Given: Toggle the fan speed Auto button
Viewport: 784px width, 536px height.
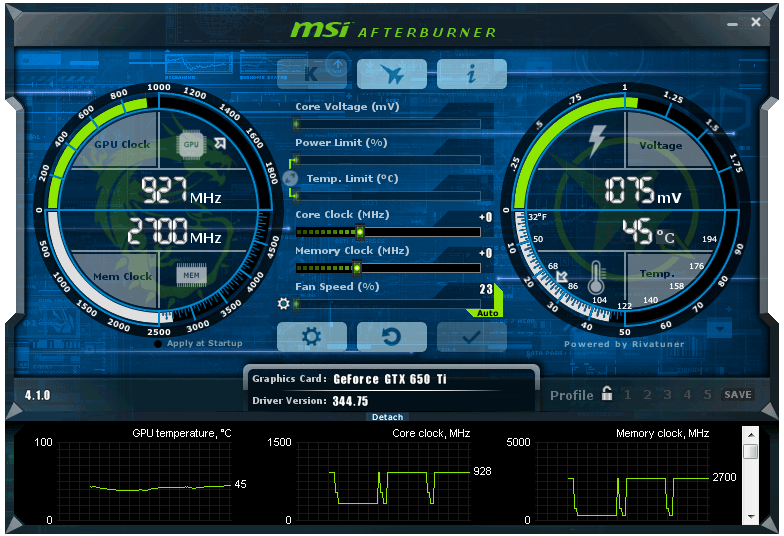Looking at the screenshot, I should coord(487,313).
